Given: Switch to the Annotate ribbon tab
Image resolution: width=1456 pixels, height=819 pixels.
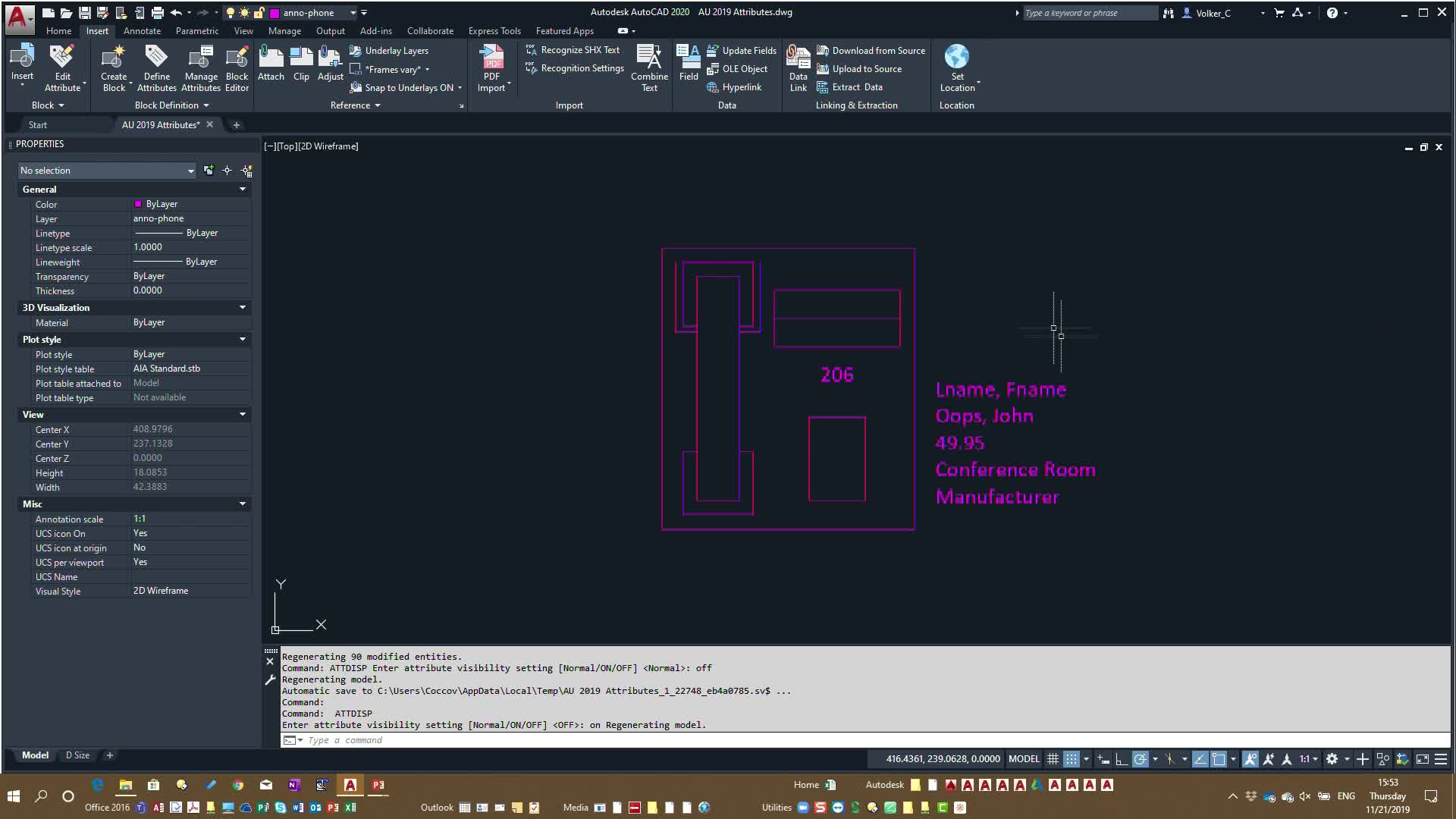Looking at the screenshot, I should (142, 31).
